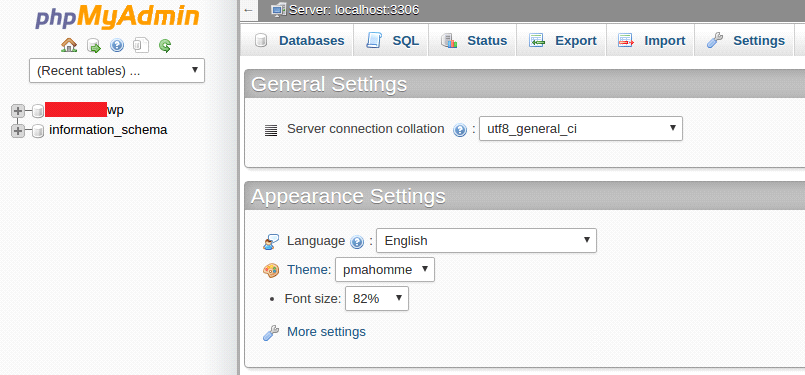
Task: Select the database ending in wp
Action: [x=85, y=109]
